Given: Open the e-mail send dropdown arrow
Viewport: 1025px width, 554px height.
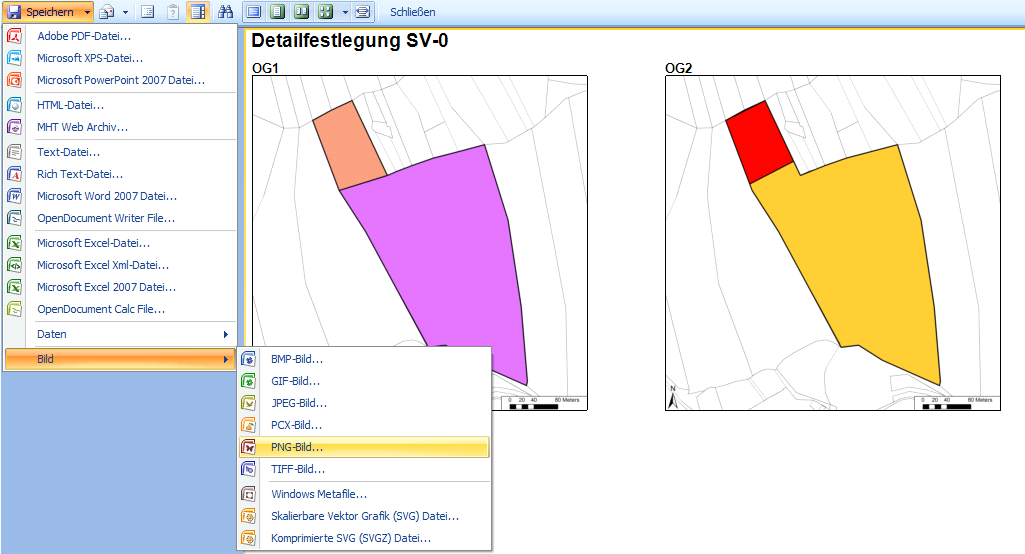Looking at the screenshot, I should click(x=125, y=12).
